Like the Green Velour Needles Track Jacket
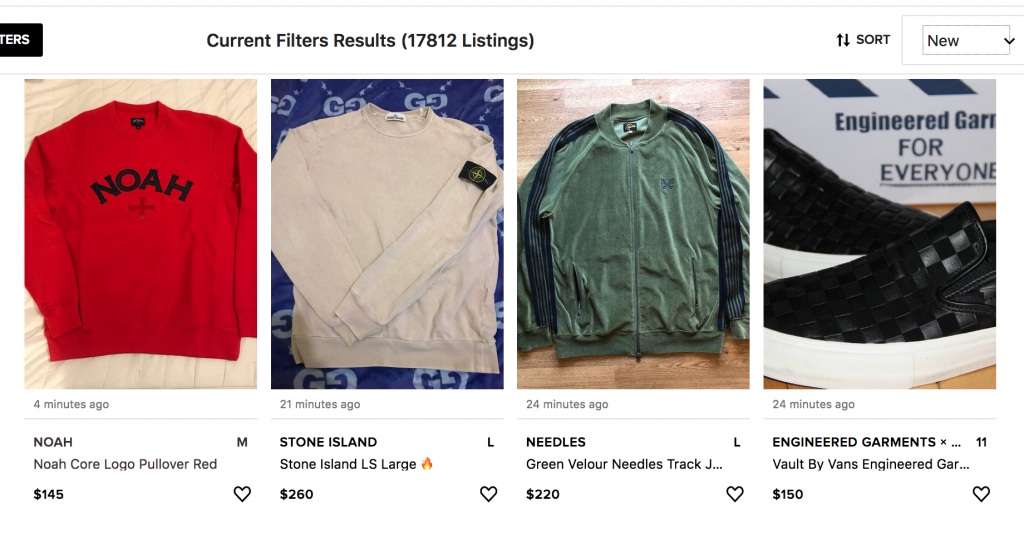This screenshot has width=1024, height=555. coord(735,494)
